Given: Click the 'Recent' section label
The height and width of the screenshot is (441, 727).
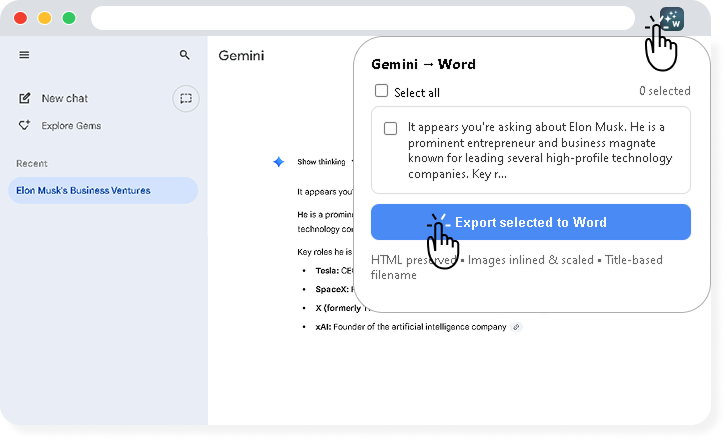Looking at the screenshot, I should pos(32,164).
